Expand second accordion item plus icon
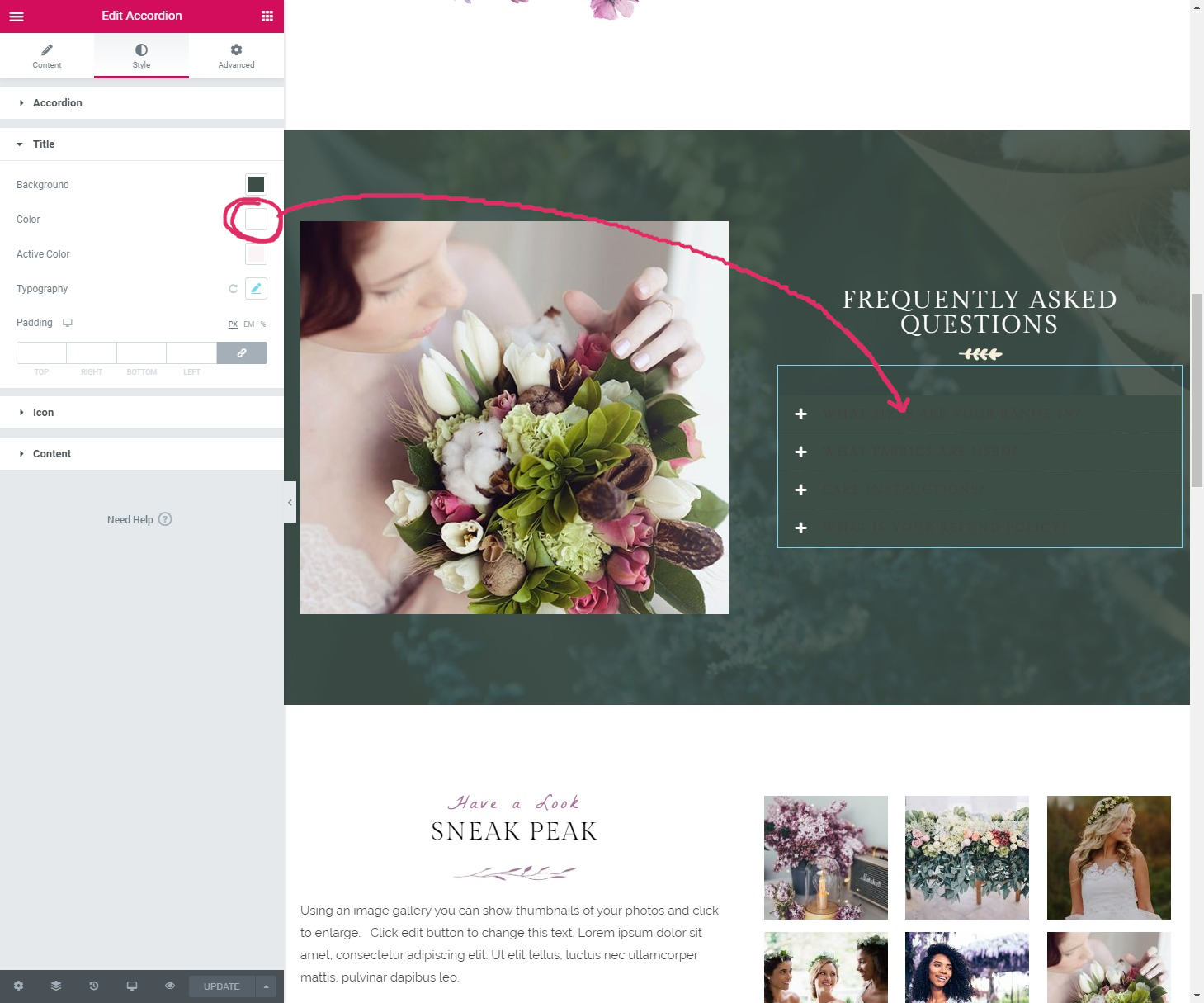Screen dimensions: 1204x1003 coord(800,452)
